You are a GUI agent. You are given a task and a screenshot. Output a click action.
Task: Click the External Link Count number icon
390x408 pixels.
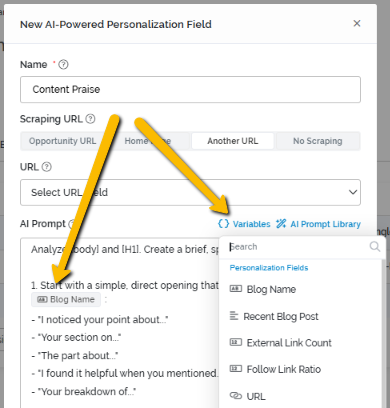[236, 342]
